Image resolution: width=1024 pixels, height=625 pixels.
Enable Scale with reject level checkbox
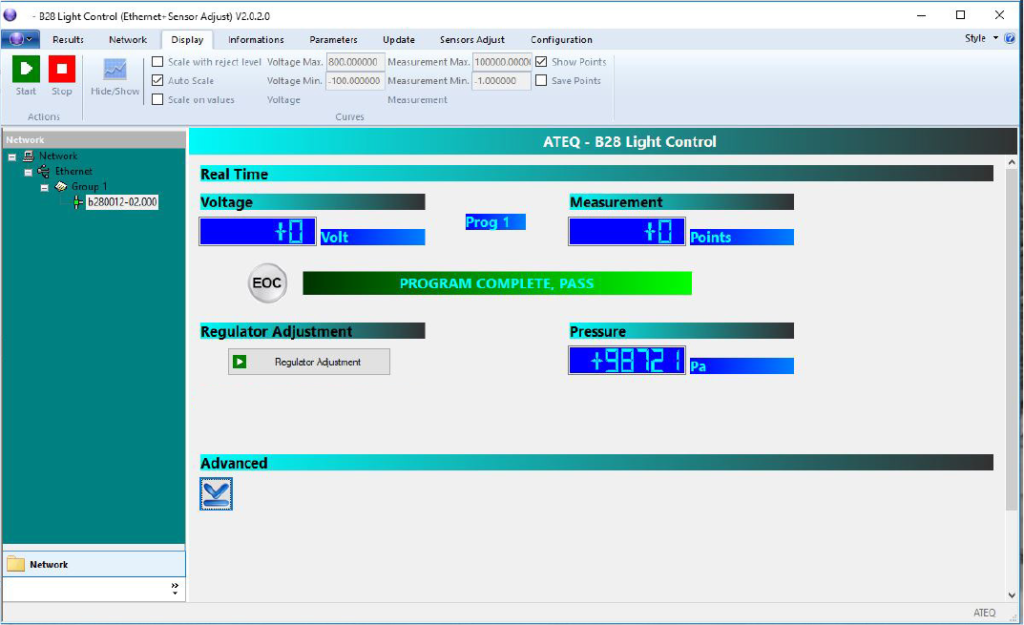point(158,62)
